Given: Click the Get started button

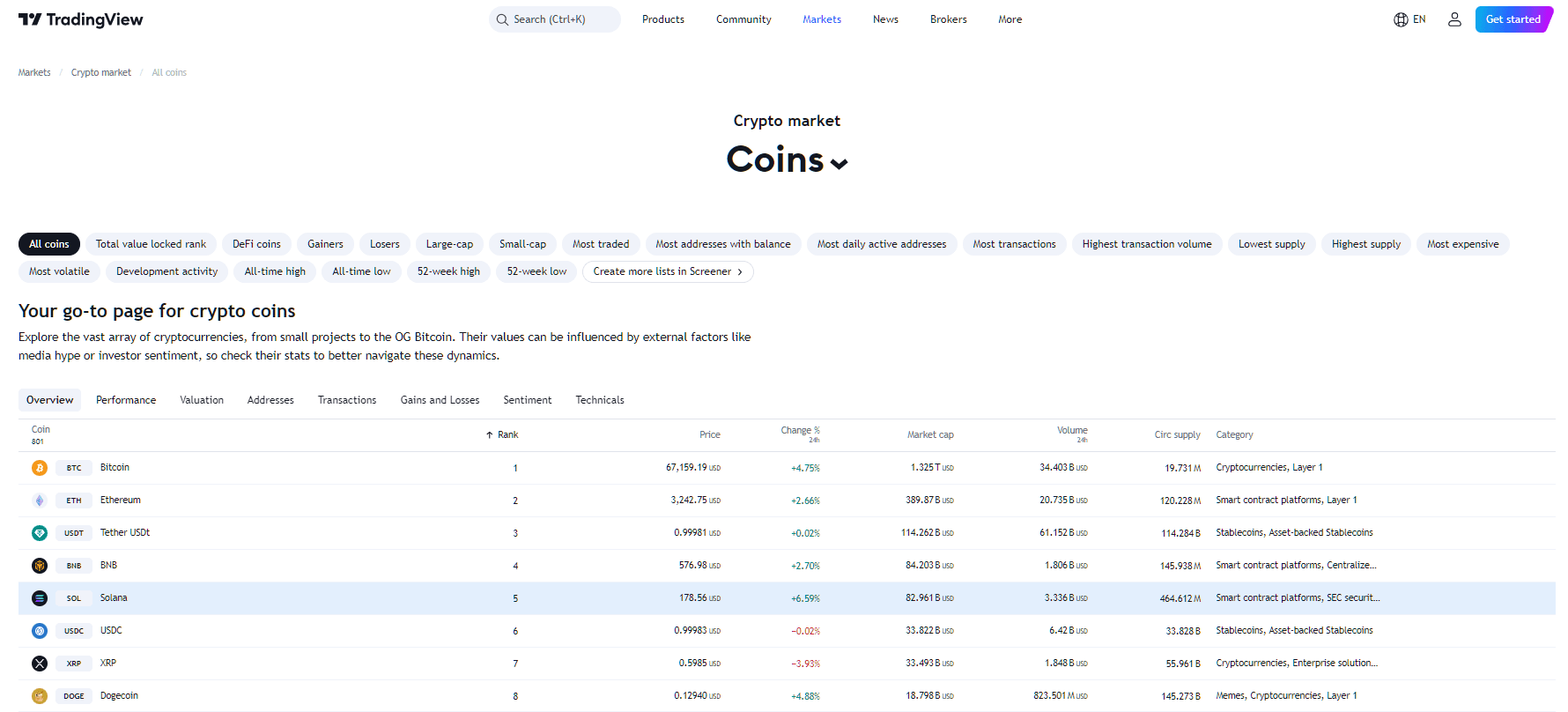Looking at the screenshot, I should pos(1513,19).
